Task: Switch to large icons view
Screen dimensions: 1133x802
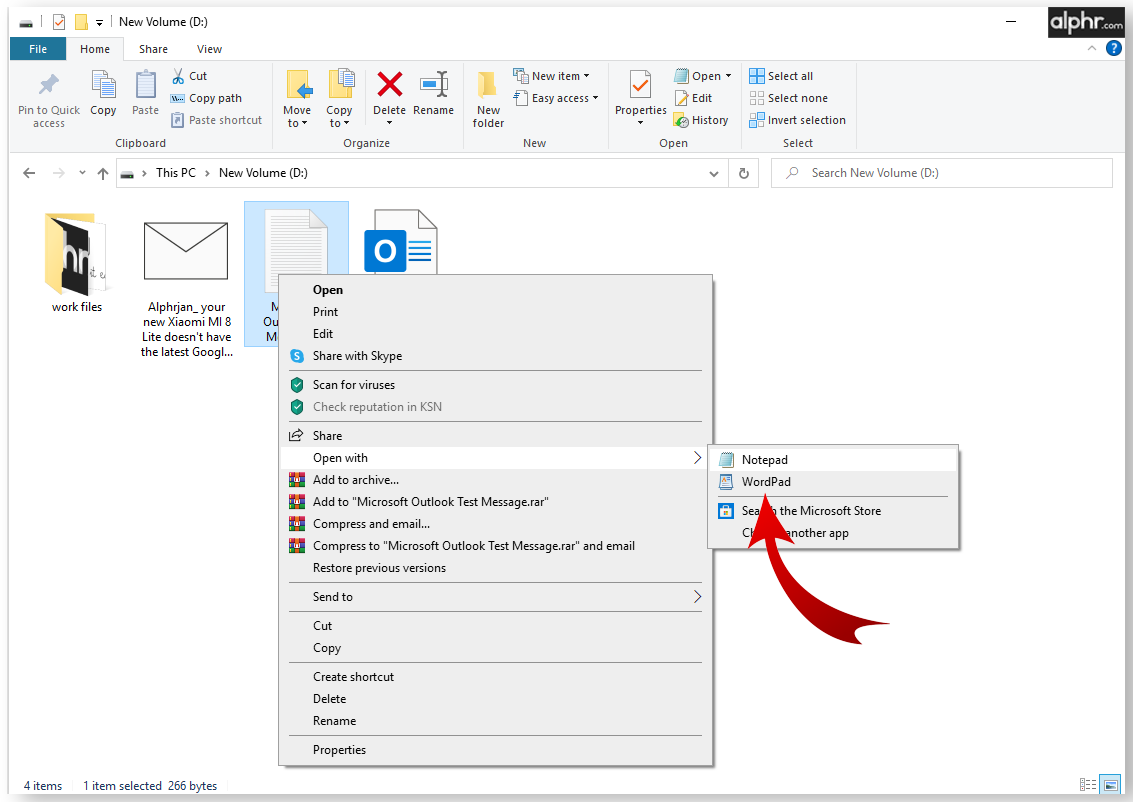Action: (1111, 785)
